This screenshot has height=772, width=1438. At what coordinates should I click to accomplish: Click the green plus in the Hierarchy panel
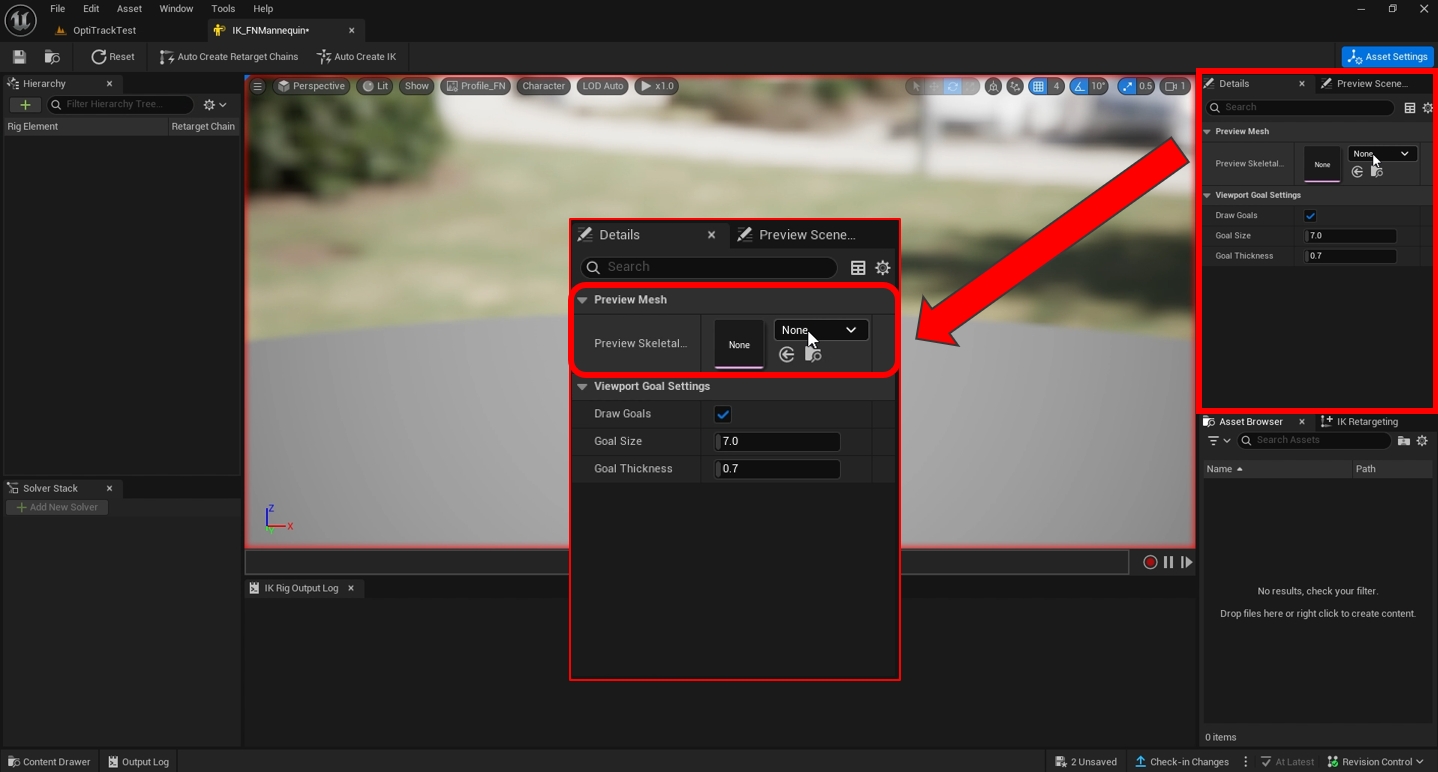25,105
